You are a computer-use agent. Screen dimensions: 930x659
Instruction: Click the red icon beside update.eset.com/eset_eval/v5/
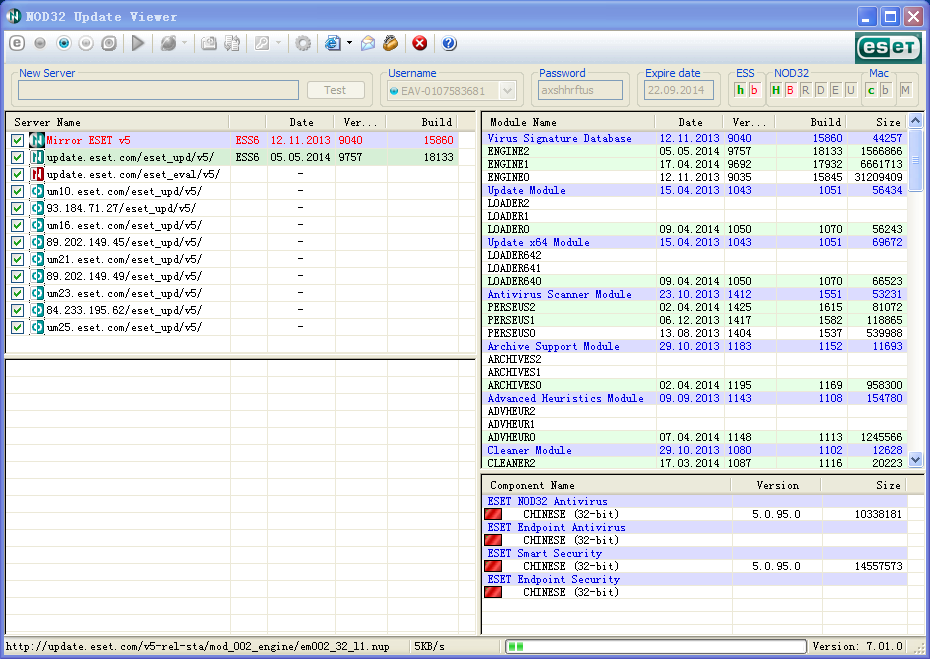click(37, 174)
